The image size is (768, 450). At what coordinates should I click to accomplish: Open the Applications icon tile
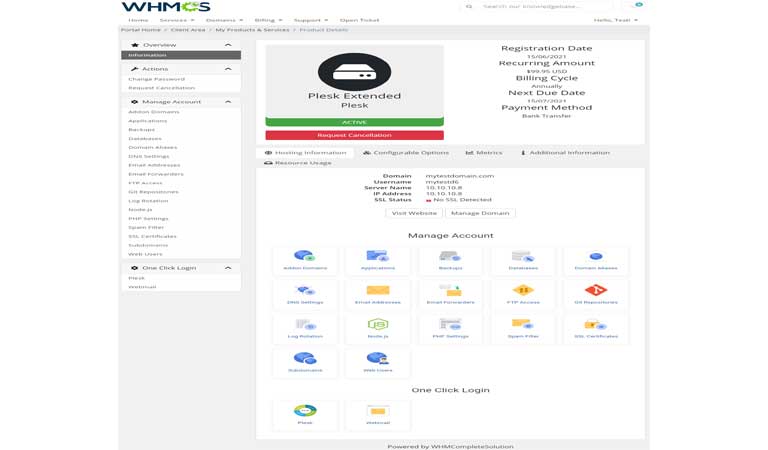[x=378, y=260]
